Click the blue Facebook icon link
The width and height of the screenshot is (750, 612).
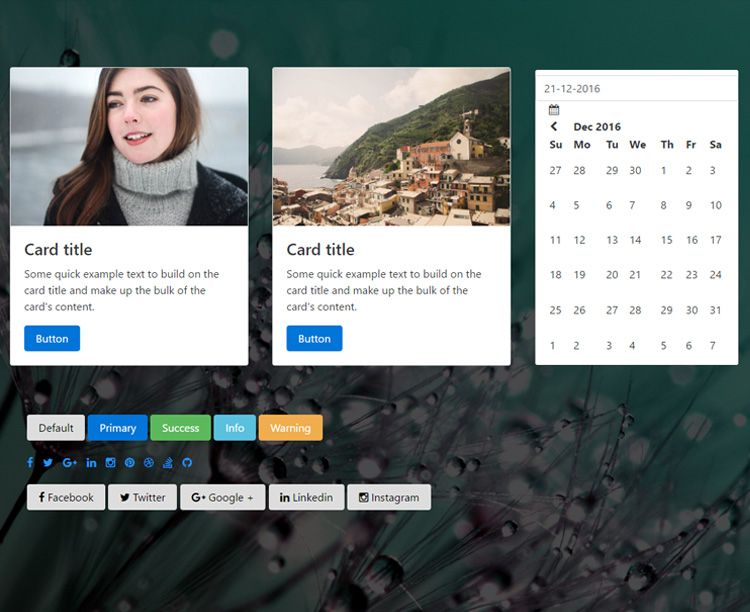(x=30, y=462)
